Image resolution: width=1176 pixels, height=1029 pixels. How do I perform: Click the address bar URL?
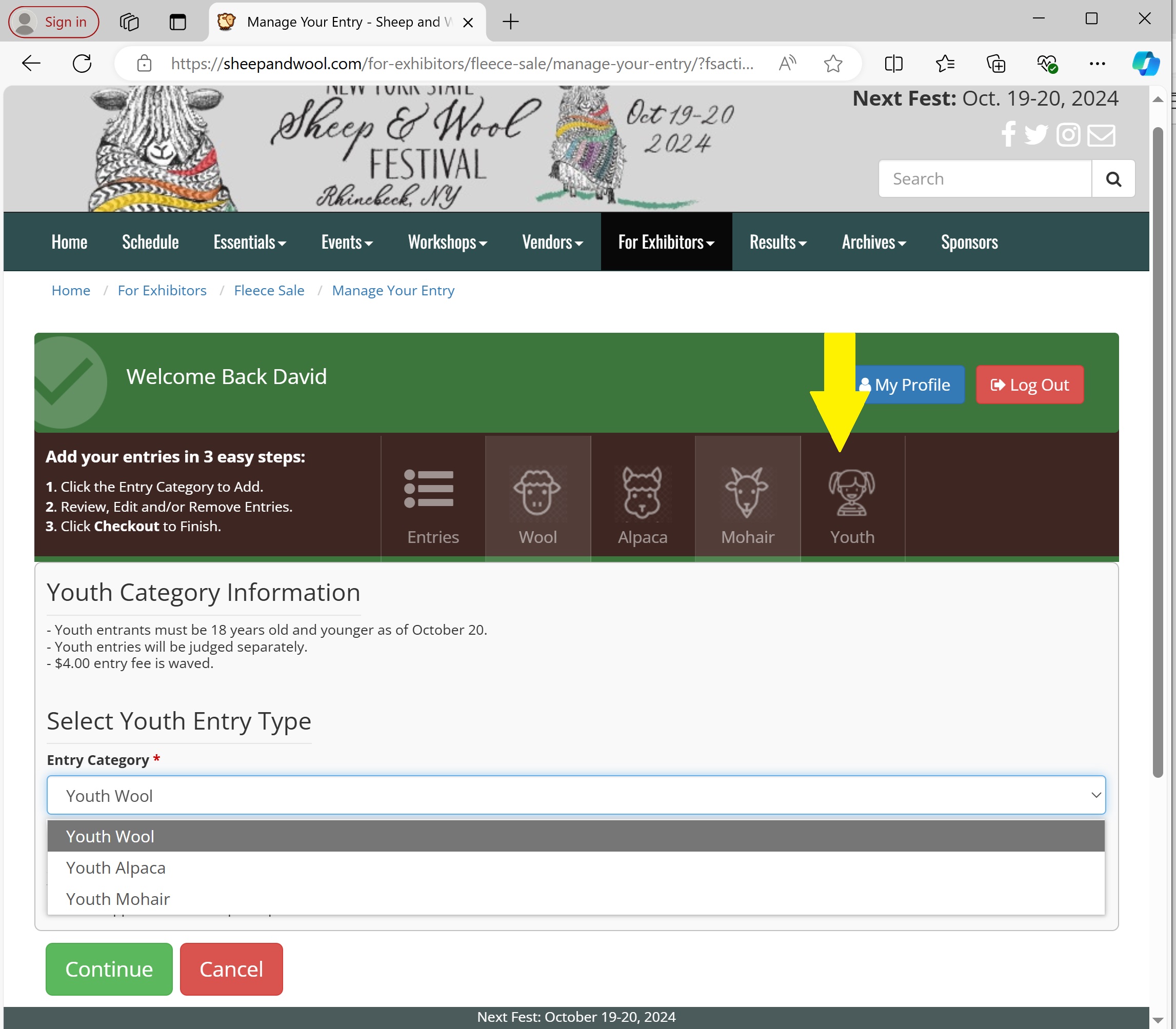coord(462,63)
